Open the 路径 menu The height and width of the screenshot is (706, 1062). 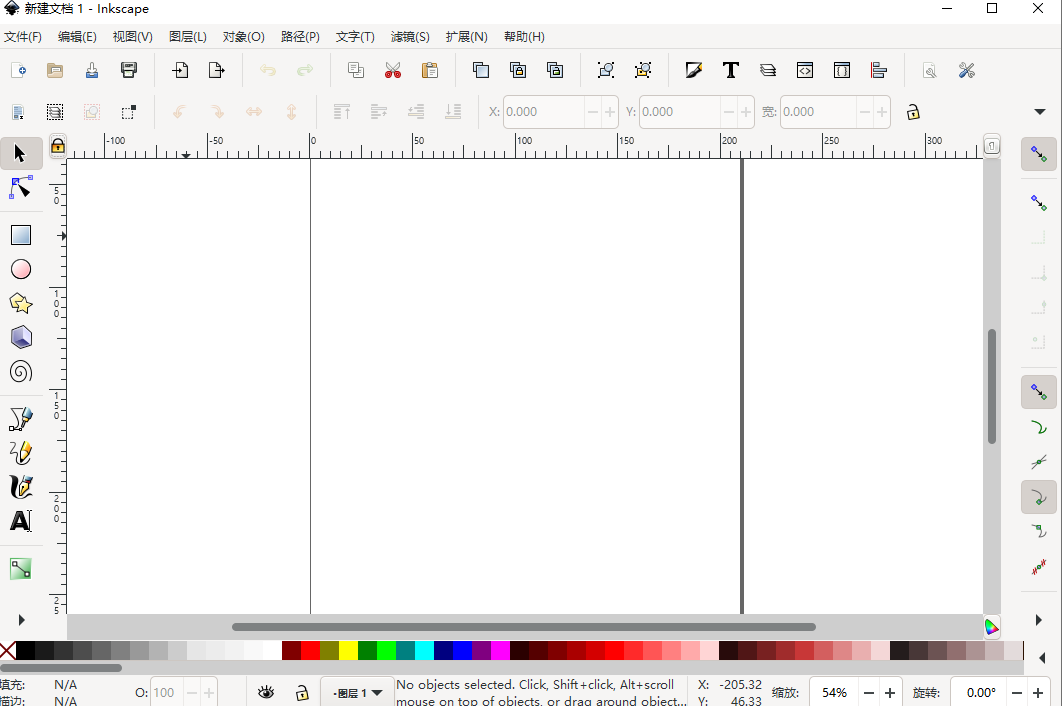point(299,36)
